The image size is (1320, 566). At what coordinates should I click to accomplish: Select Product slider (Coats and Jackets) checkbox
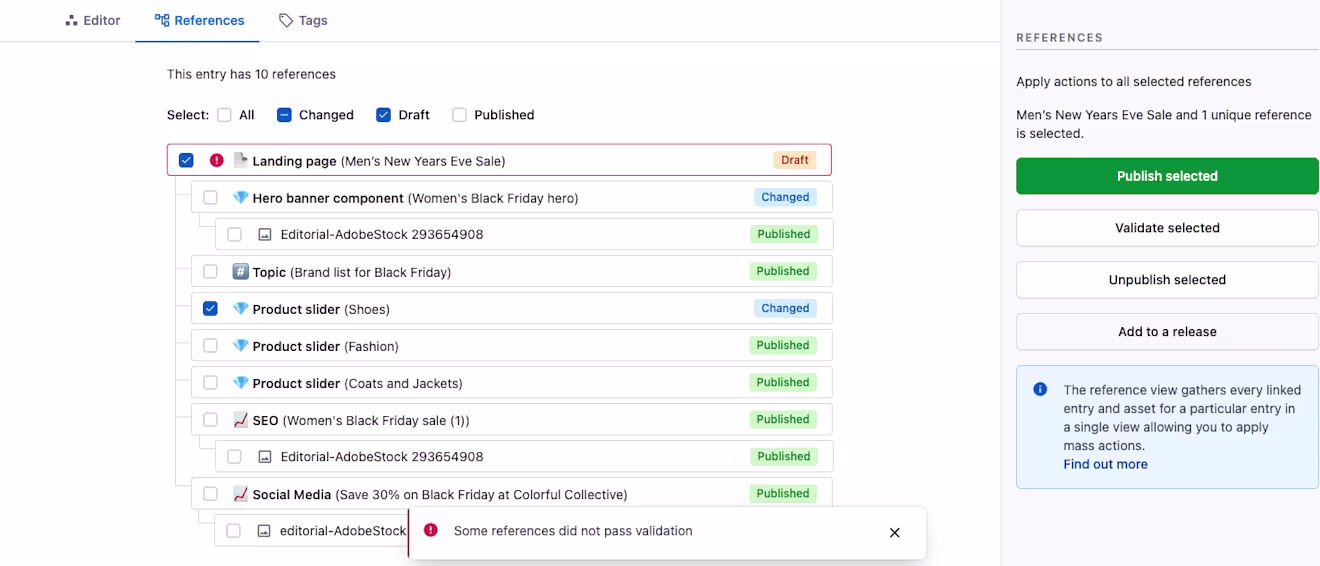pos(210,383)
